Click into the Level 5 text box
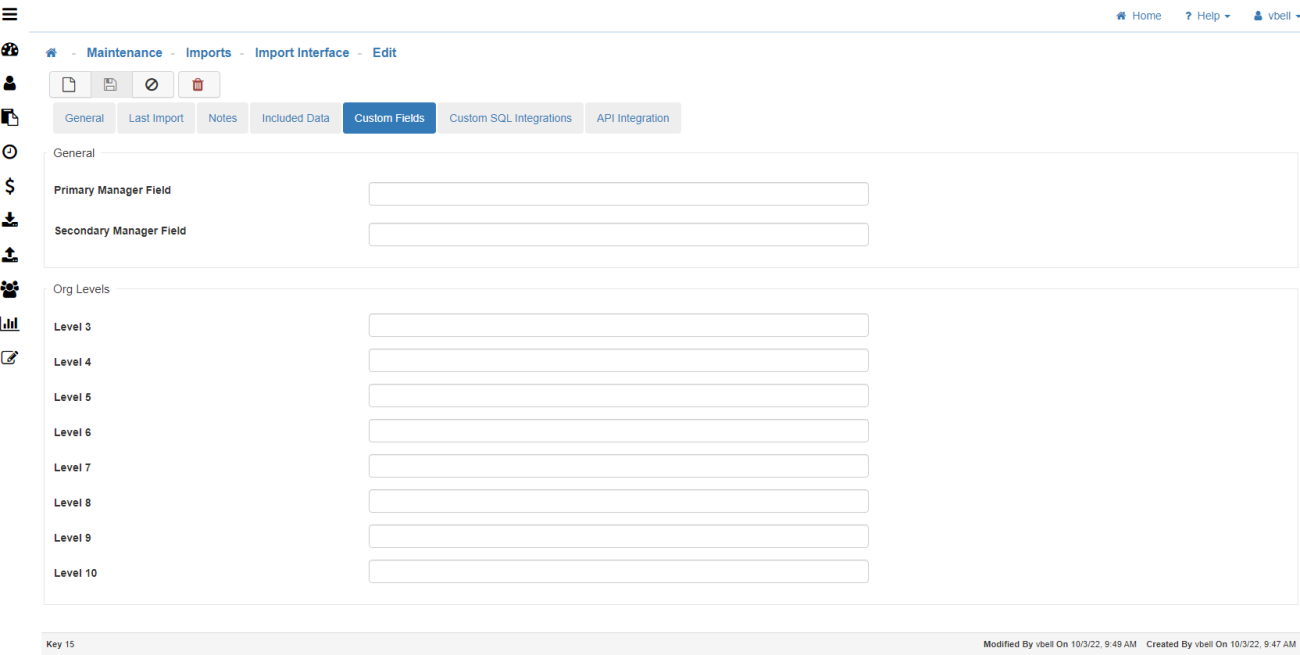The image size is (1300, 655). 618,396
